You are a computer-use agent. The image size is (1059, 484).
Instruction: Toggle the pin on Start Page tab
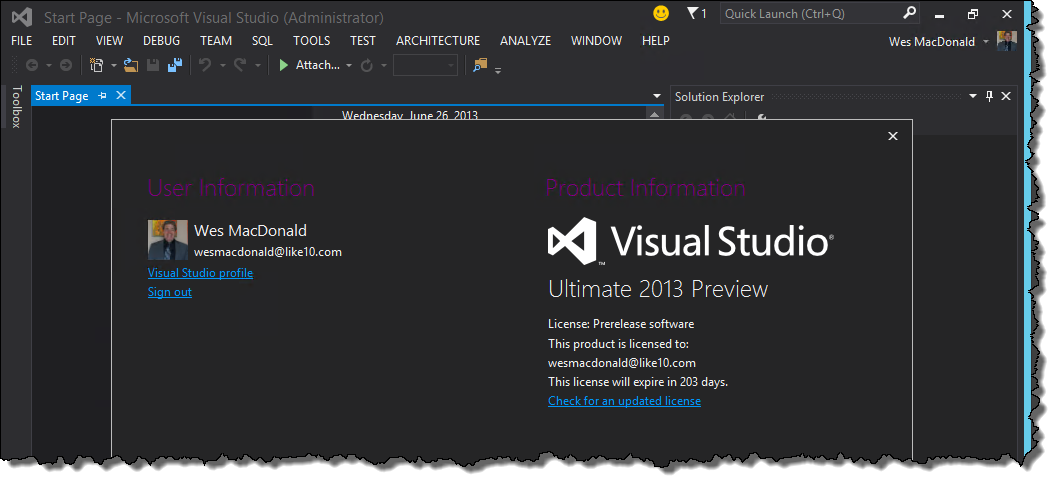tap(103, 96)
